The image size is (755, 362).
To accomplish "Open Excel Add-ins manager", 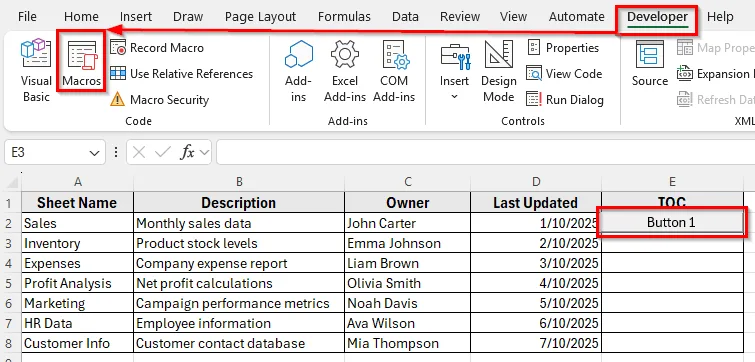I will tap(345, 70).
